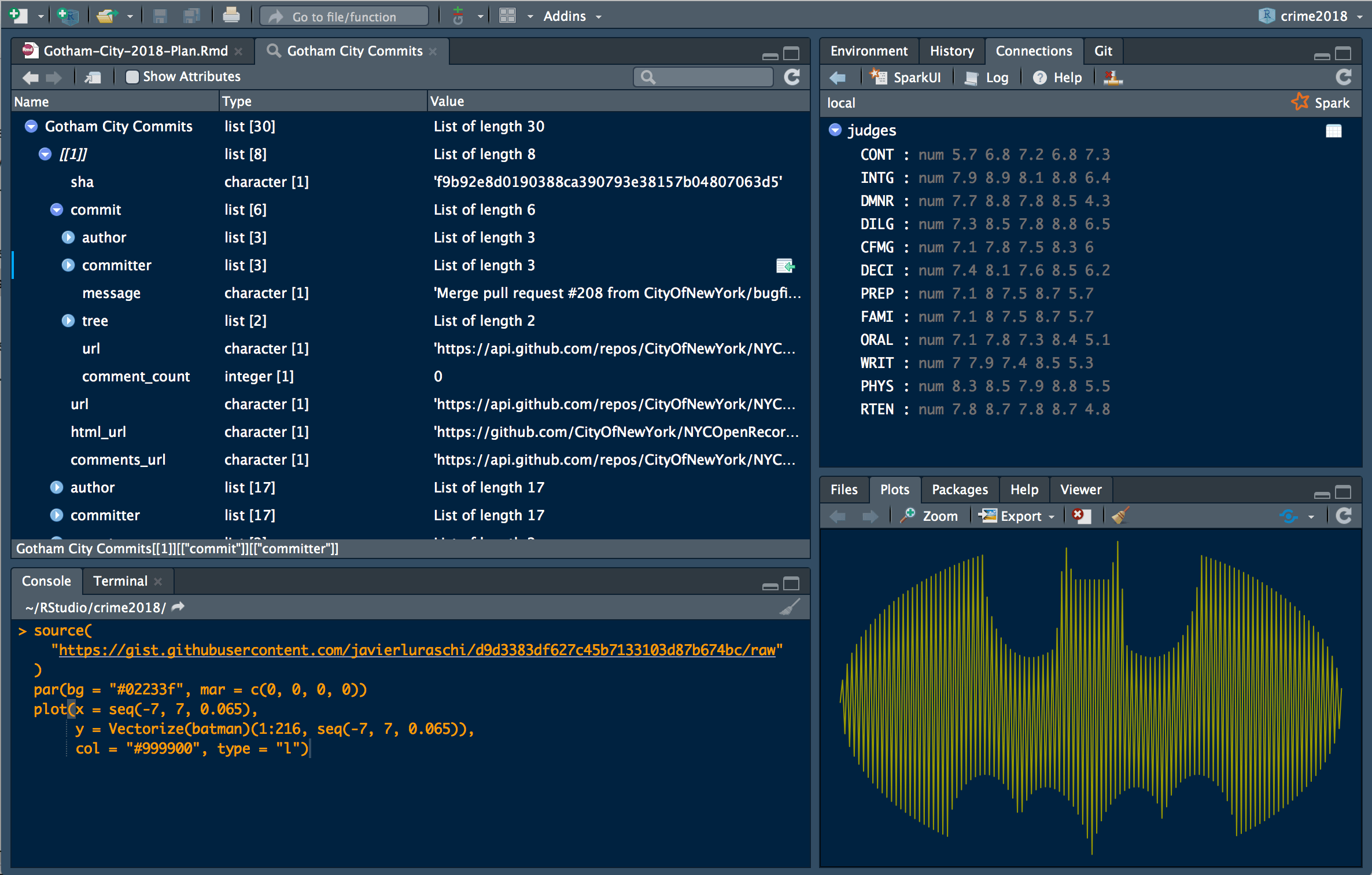Click the send-to-console icon on the committer row
The width and height of the screenshot is (1372, 875).
click(x=785, y=266)
